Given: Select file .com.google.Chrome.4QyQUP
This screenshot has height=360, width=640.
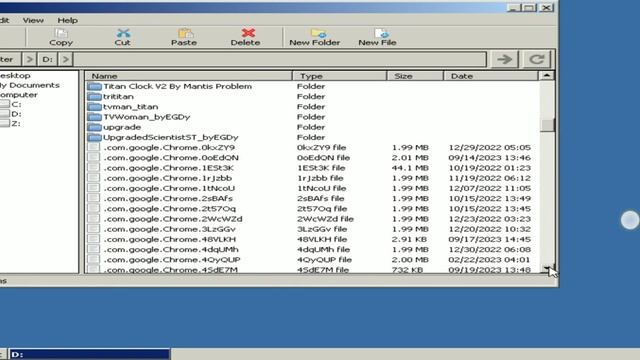Looking at the screenshot, I should [172, 260].
